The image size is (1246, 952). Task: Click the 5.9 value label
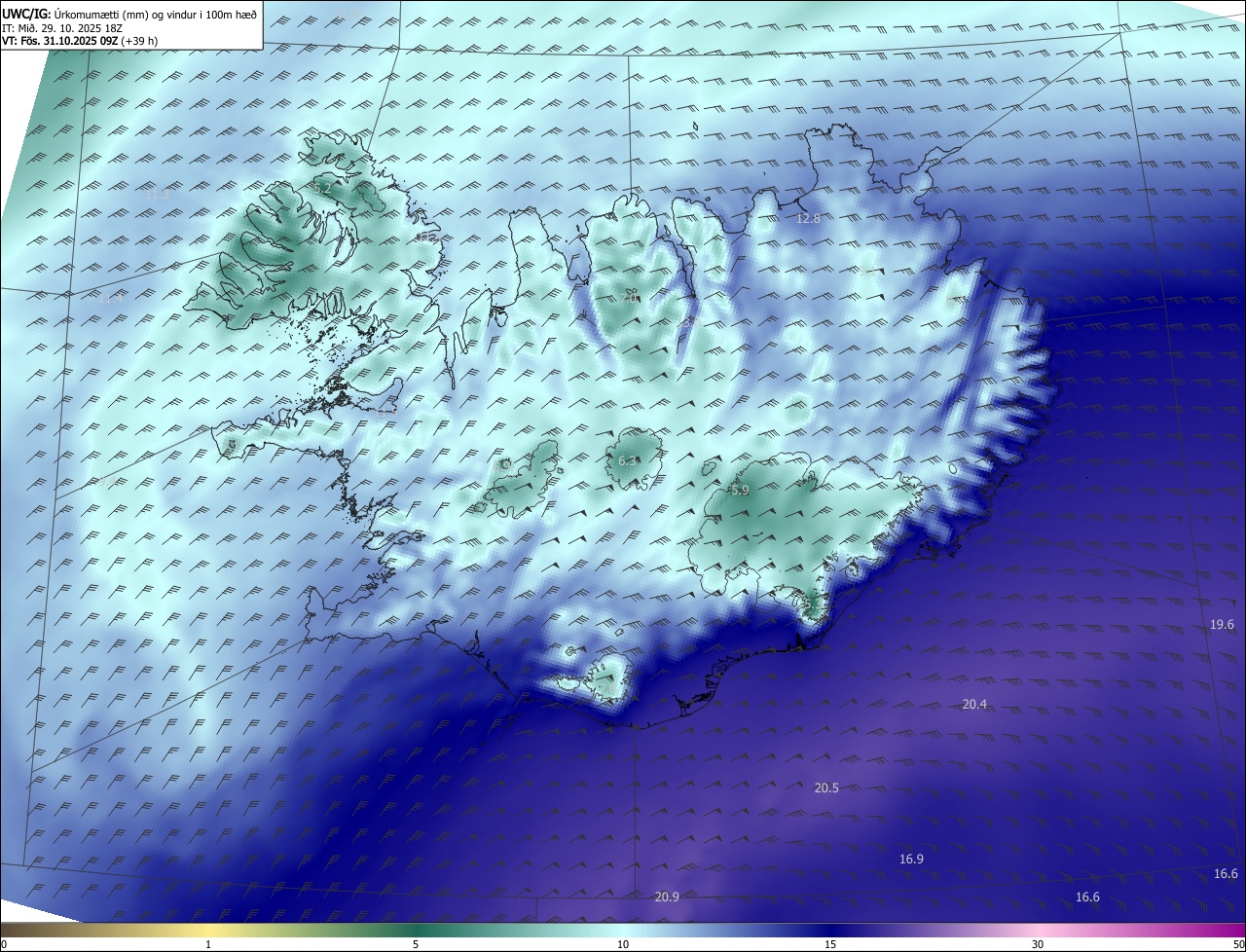(x=740, y=491)
